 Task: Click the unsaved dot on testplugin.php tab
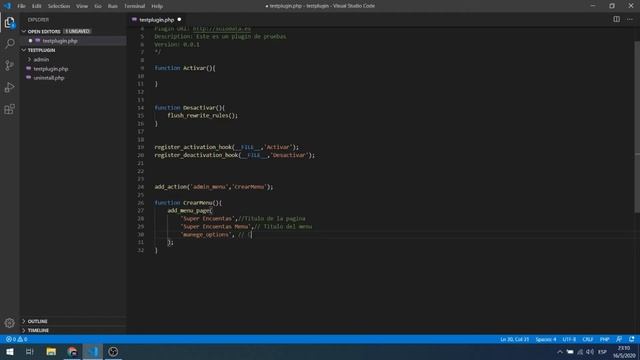pyautogui.click(x=179, y=20)
